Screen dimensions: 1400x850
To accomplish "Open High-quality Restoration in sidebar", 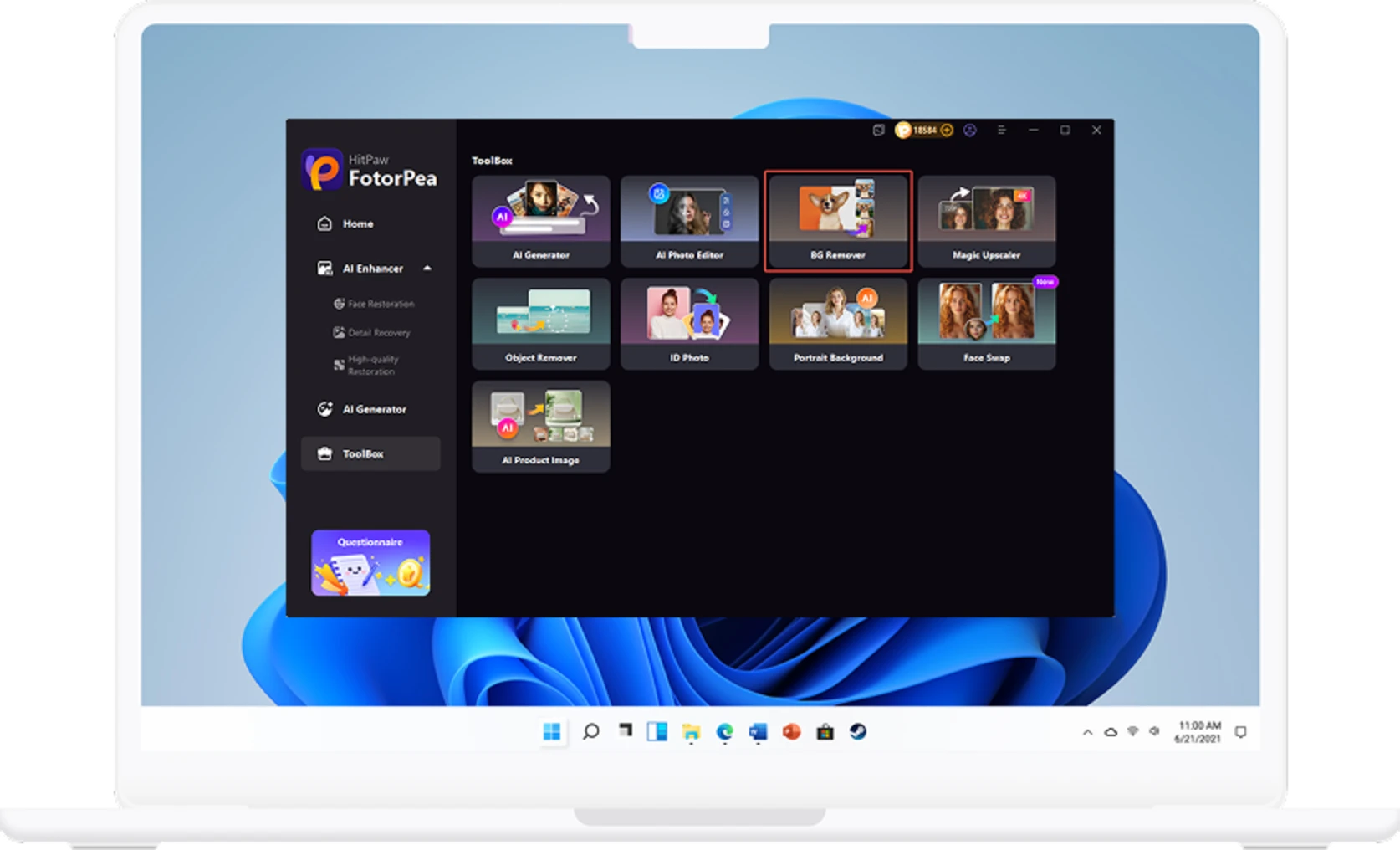I will click(x=373, y=366).
